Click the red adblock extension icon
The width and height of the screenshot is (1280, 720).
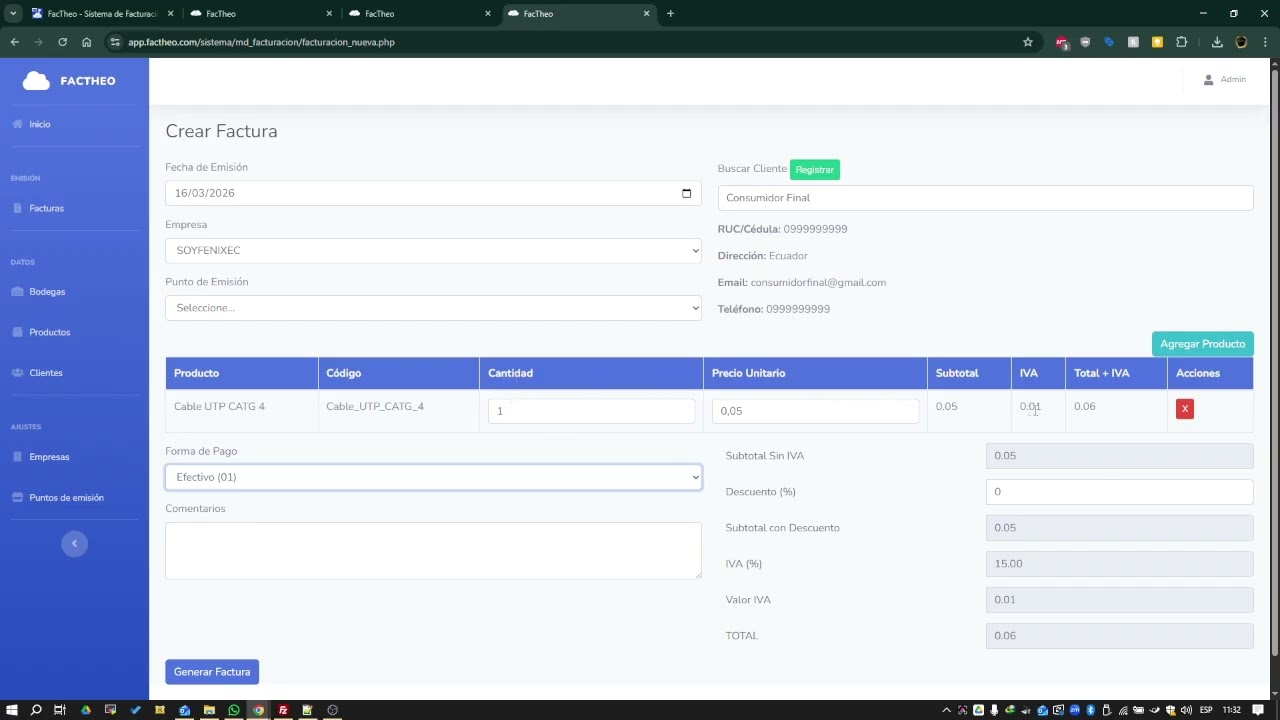1062,42
